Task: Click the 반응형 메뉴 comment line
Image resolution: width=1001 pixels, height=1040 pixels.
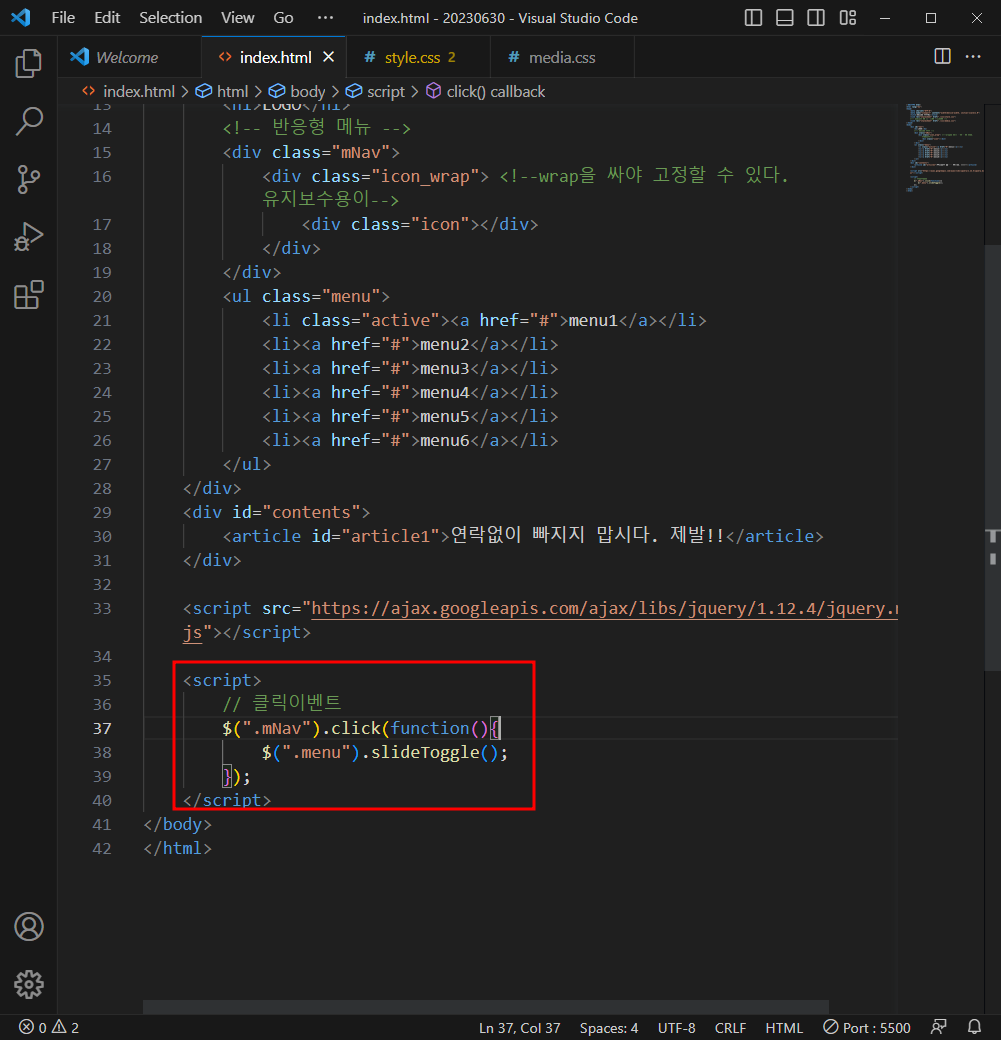Action: pyautogui.click(x=316, y=127)
